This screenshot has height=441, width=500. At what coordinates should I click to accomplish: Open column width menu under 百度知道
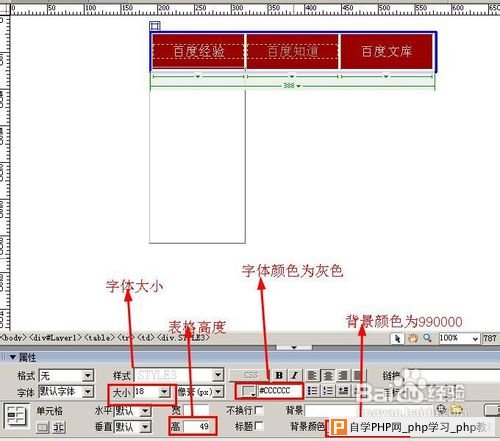tap(292, 76)
